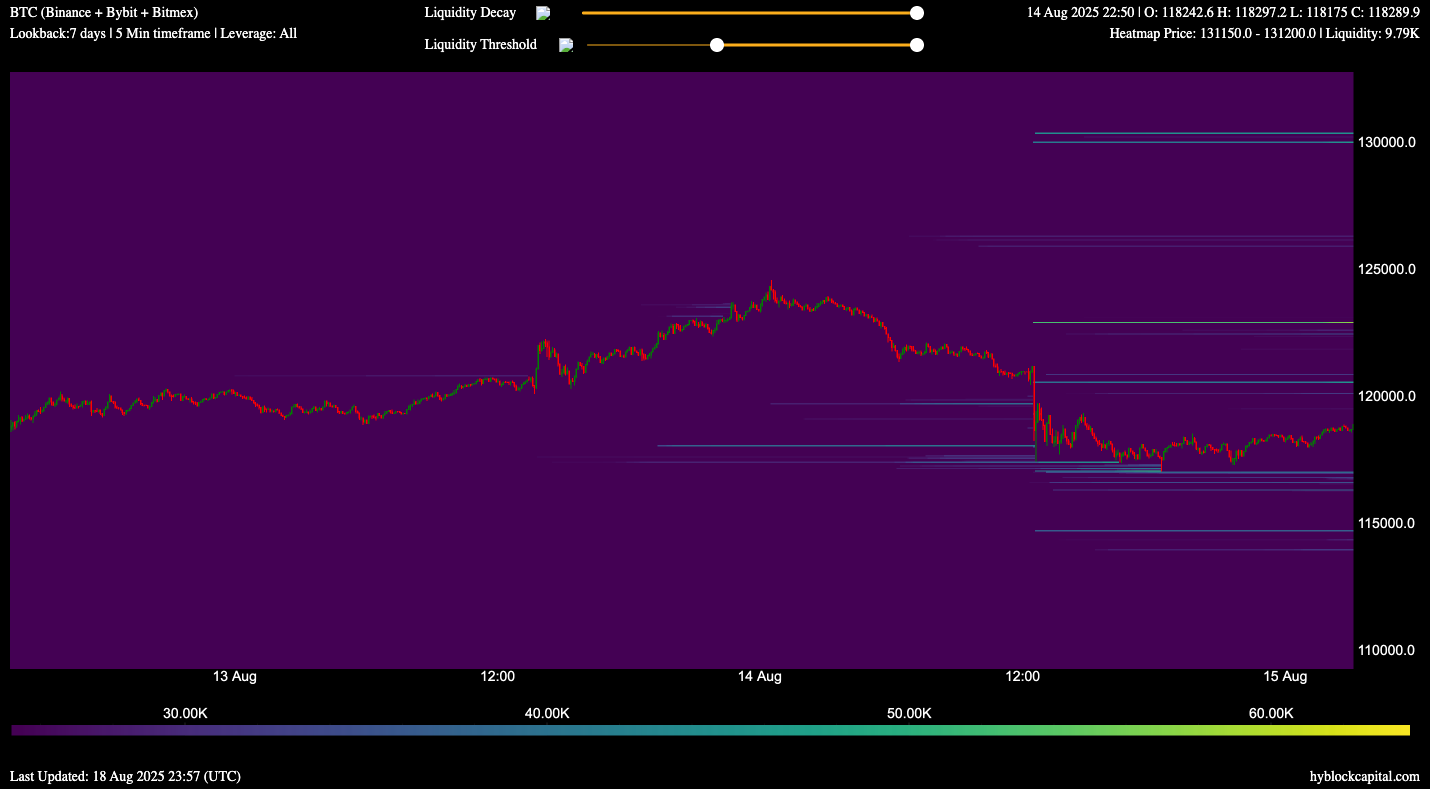The width and height of the screenshot is (1430, 789).
Task: Click the 125000.0 price axis label
Action: pos(1385,270)
